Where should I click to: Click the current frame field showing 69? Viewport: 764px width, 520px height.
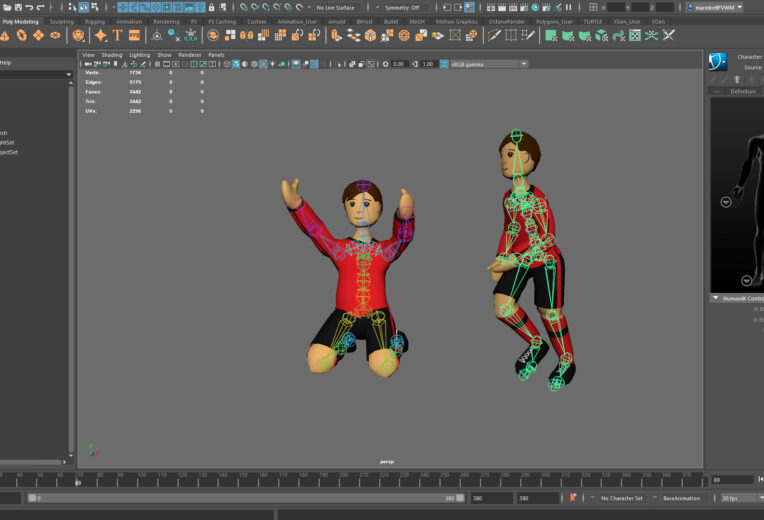[732, 480]
